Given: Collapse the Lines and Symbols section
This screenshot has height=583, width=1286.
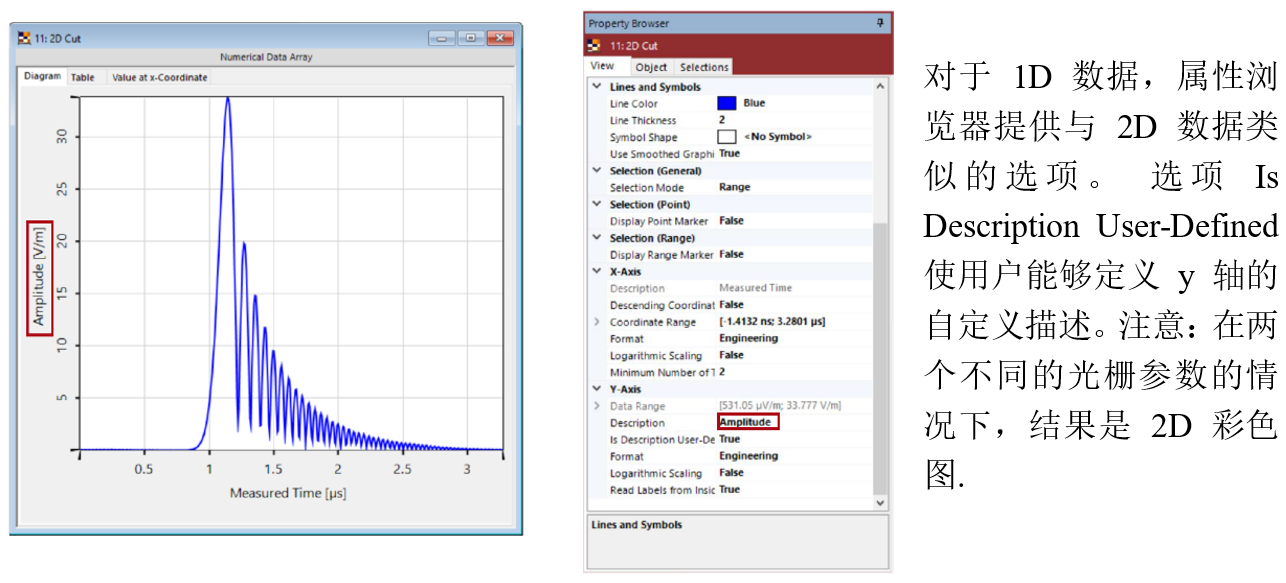Looking at the screenshot, I should [x=598, y=87].
